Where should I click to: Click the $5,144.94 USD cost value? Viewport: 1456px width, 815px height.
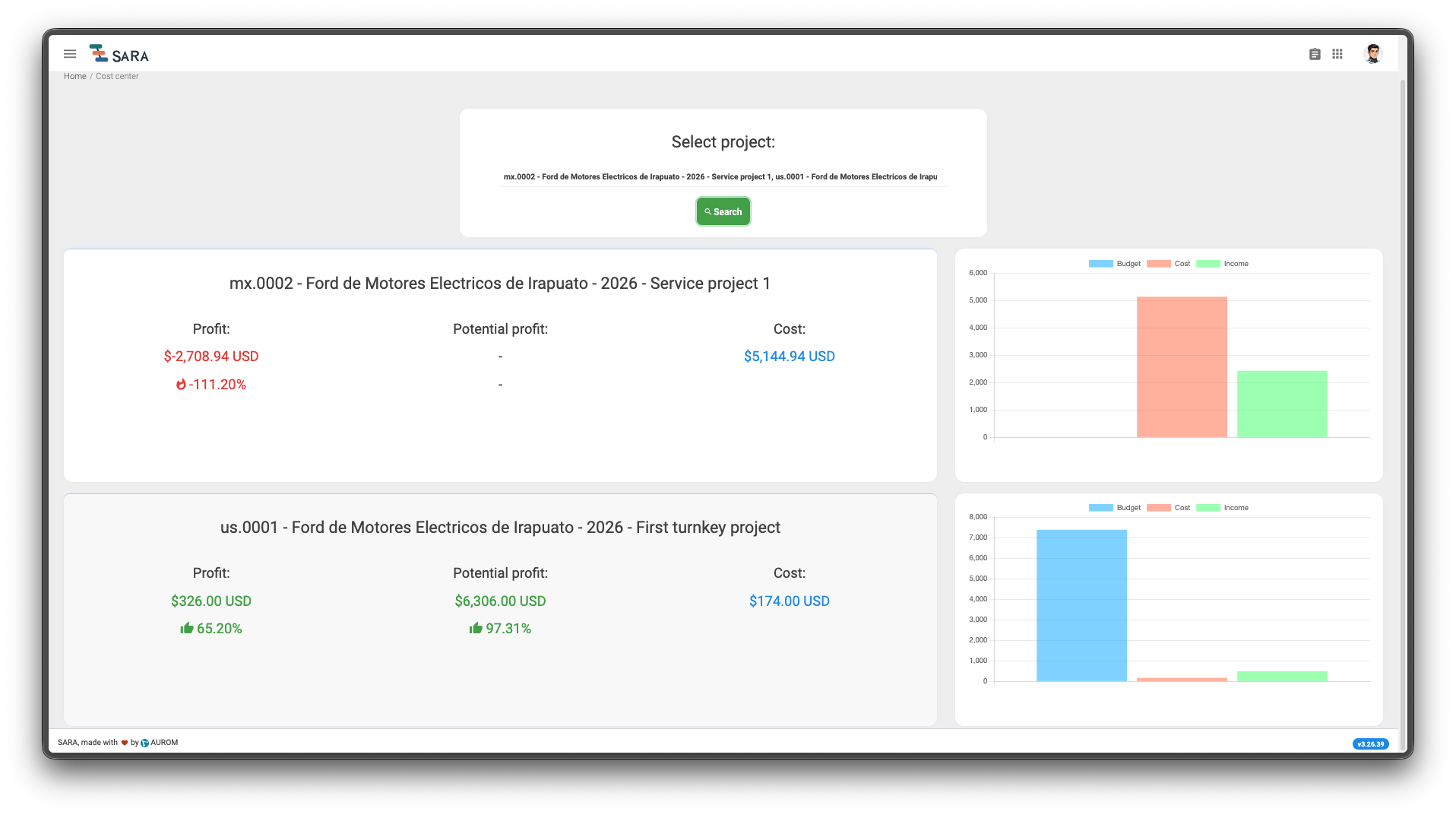[x=789, y=357]
